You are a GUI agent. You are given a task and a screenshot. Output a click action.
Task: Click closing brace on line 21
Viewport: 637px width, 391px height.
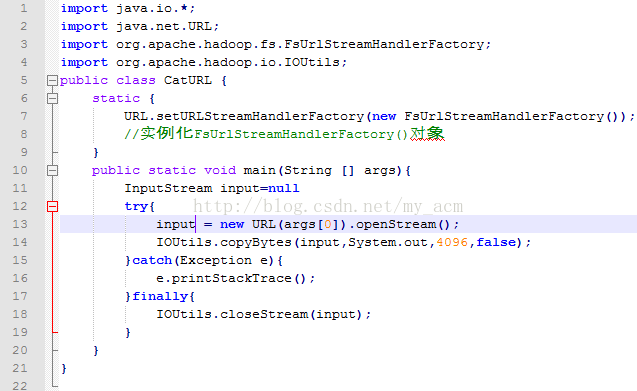64,368
